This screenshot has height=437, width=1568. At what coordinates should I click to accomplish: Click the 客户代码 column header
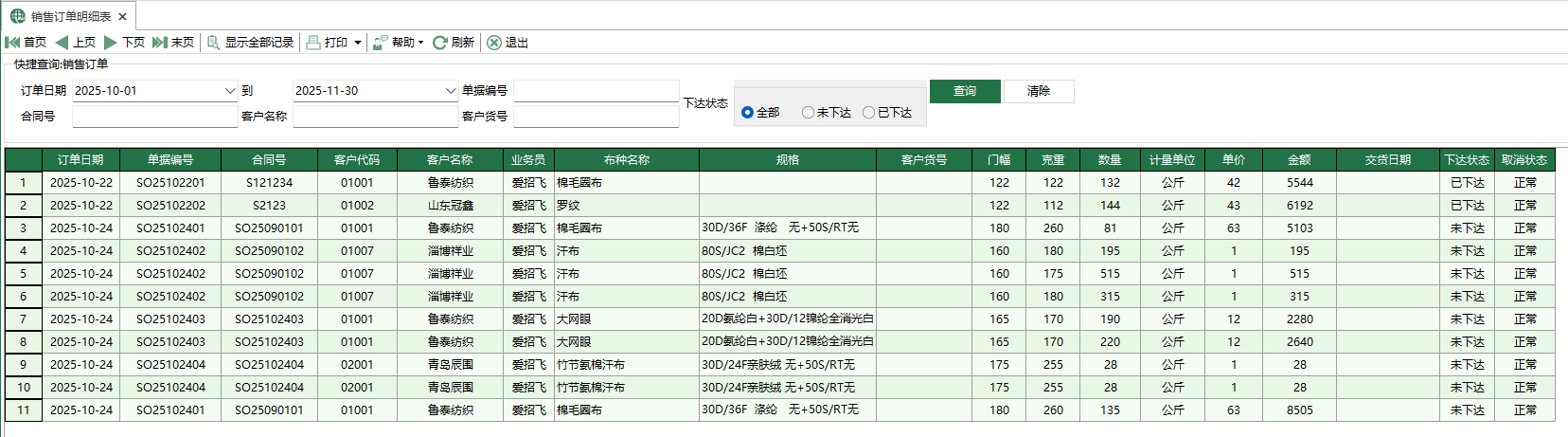[x=357, y=160]
